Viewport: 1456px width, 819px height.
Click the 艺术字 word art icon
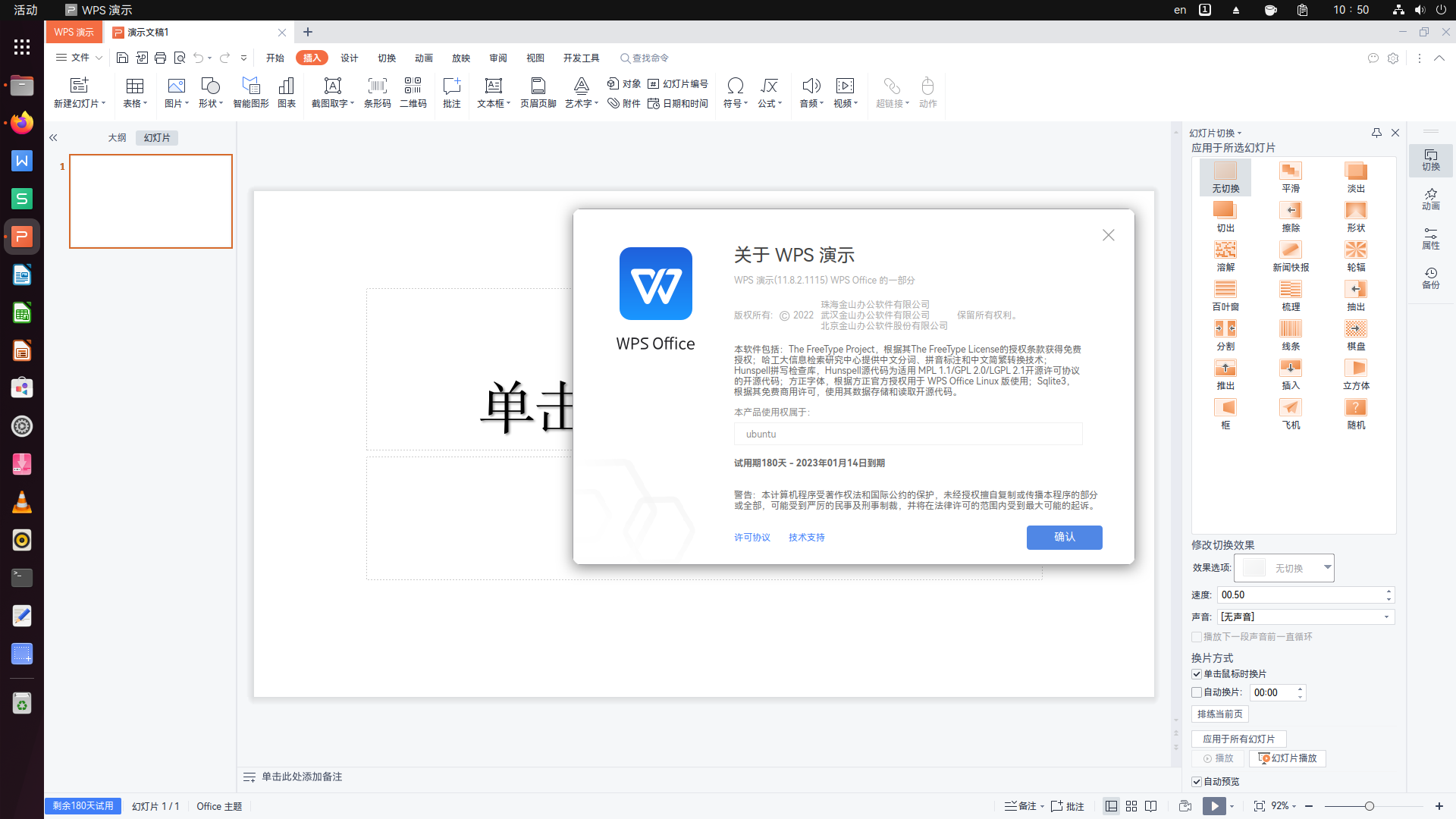pos(581,86)
